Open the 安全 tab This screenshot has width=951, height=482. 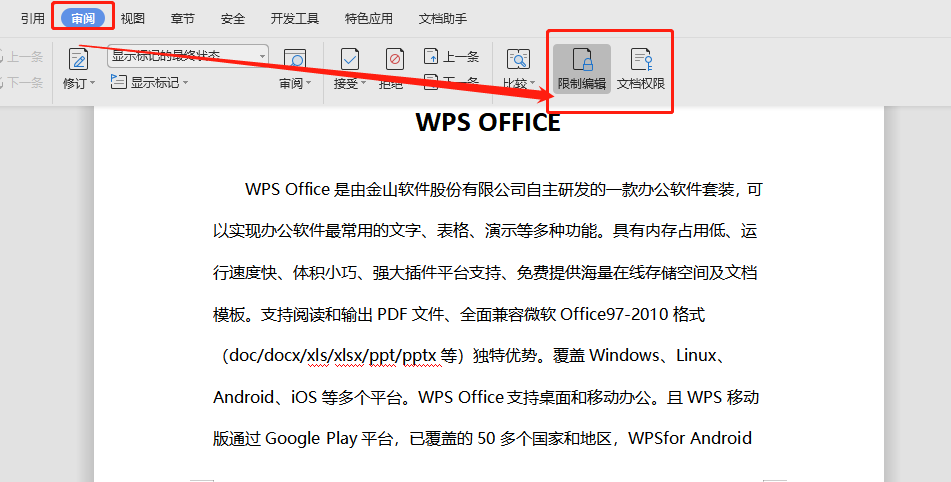(x=233, y=19)
